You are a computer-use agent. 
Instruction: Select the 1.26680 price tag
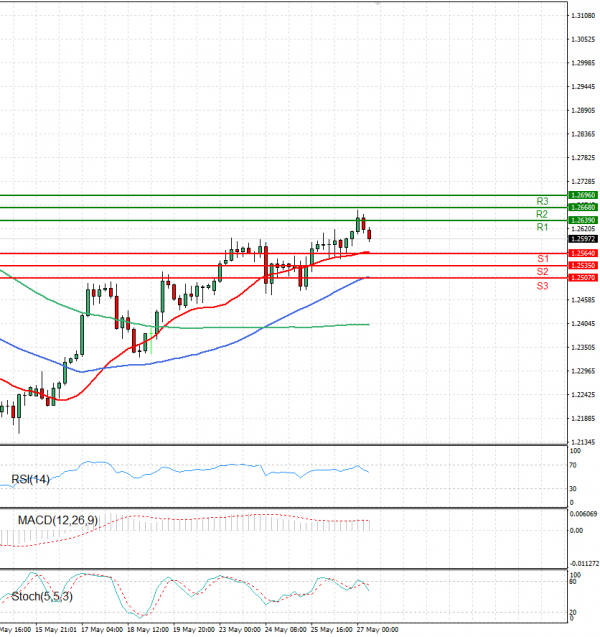click(583, 208)
